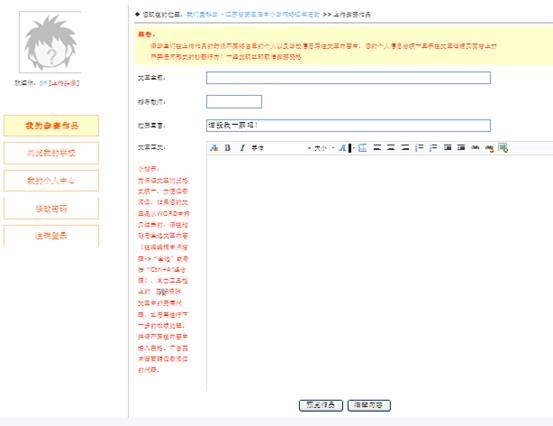The image size is (553, 426).
Task: Align text left in editor
Action: click(377, 147)
